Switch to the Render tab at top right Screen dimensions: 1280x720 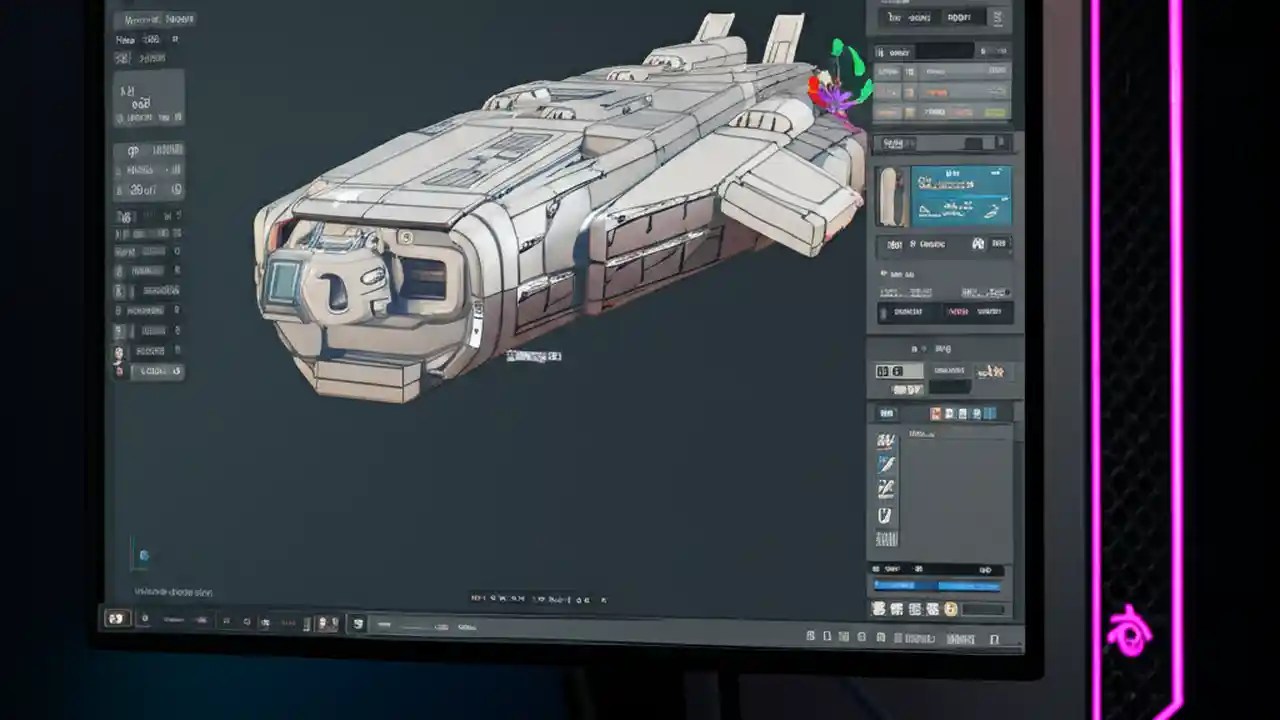(x=957, y=17)
